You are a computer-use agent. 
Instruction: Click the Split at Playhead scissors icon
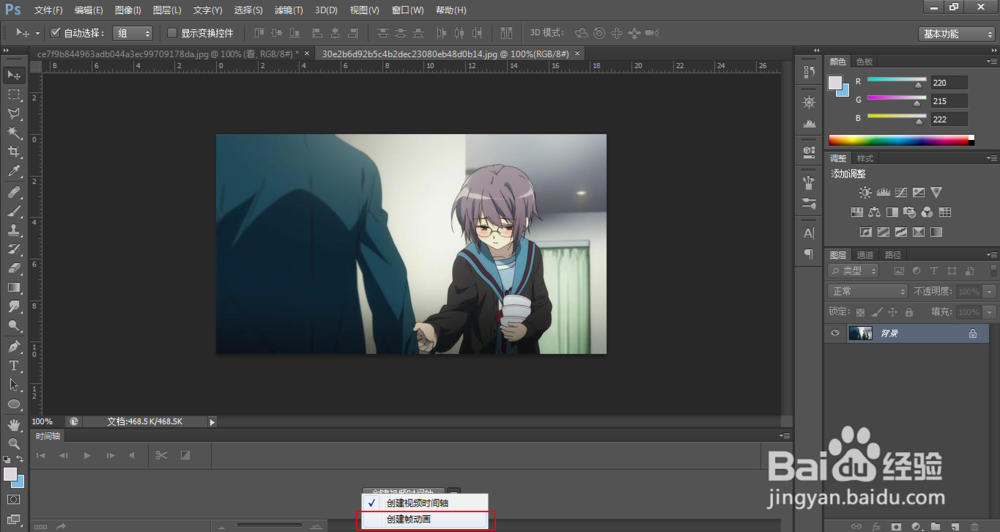point(161,455)
